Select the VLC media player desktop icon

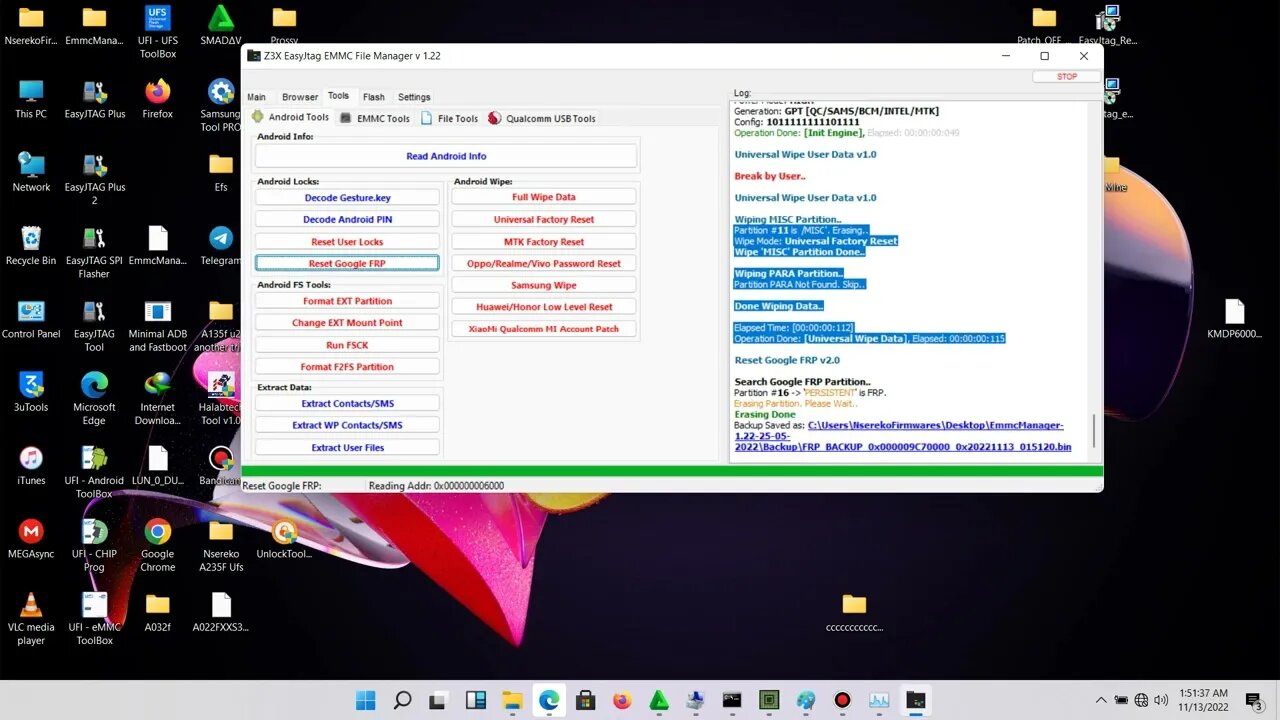(31, 618)
